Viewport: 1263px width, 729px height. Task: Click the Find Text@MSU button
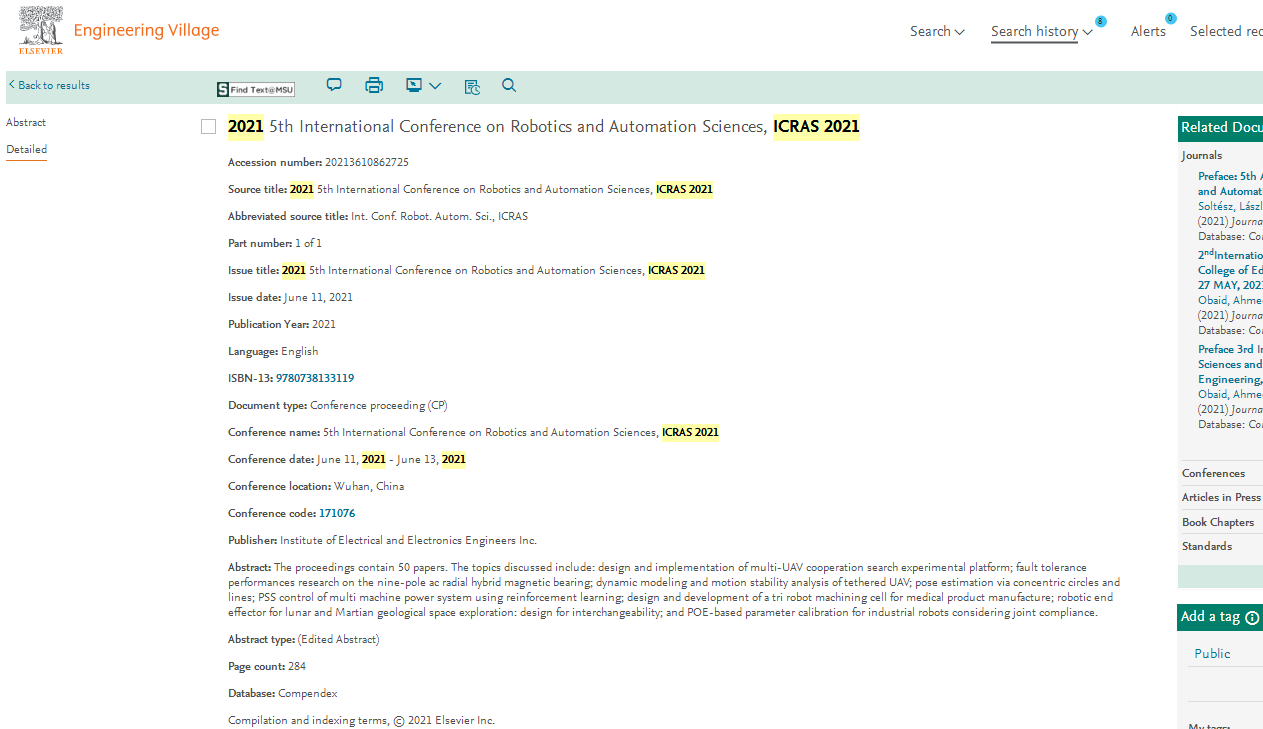point(256,89)
